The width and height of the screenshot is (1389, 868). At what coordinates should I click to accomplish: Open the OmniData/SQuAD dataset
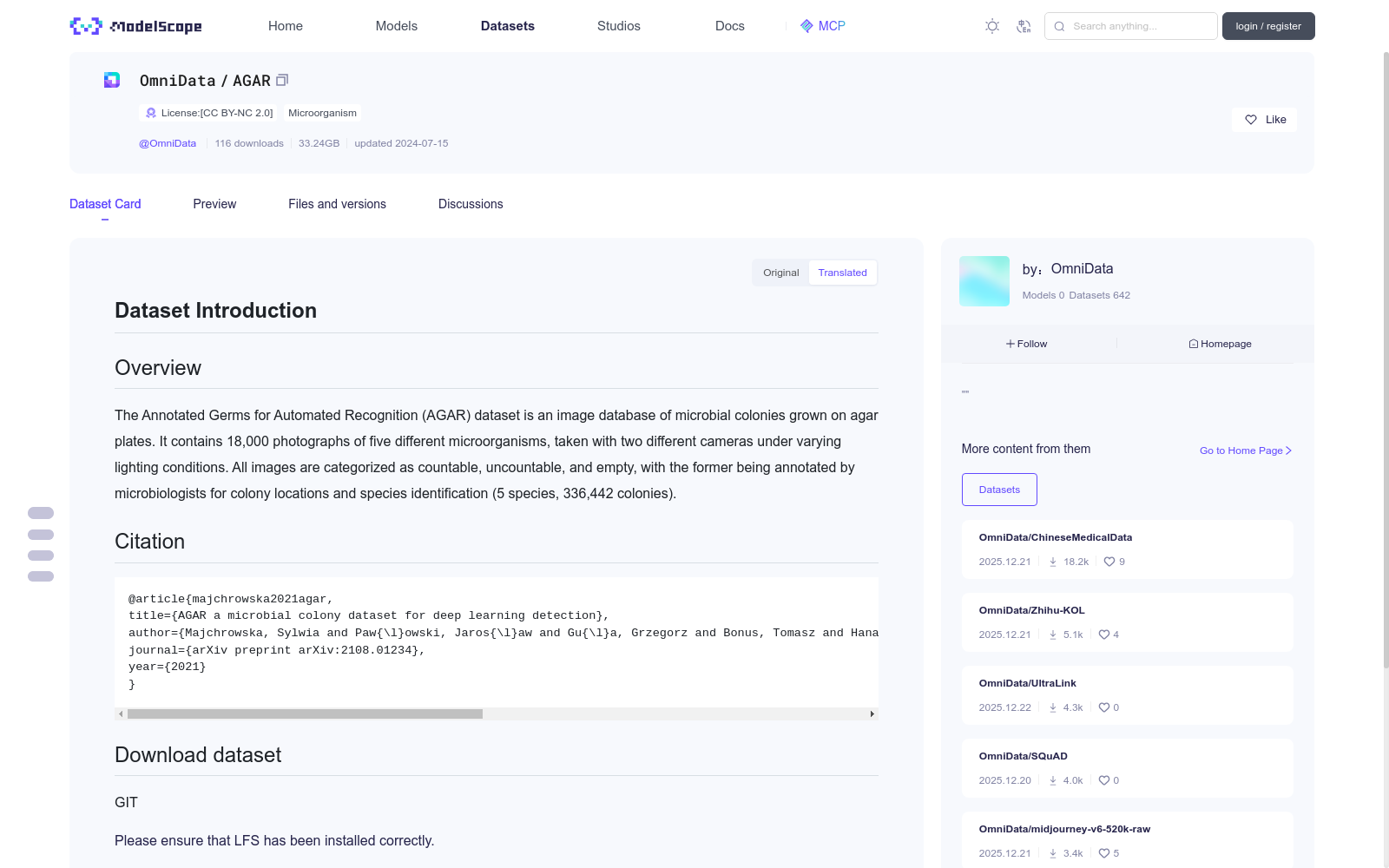pos(1024,756)
